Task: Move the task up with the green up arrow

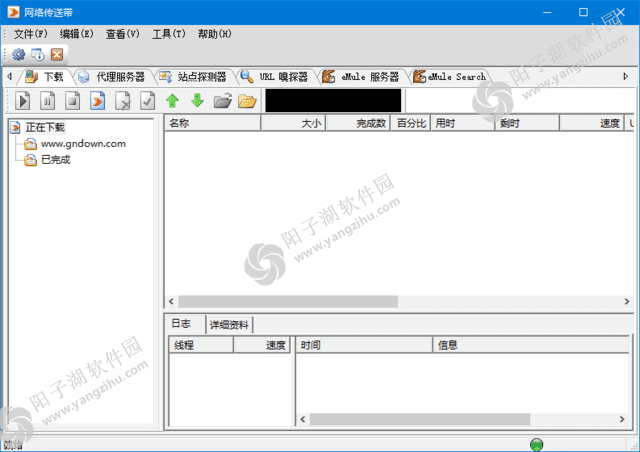Action: tap(172, 101)
